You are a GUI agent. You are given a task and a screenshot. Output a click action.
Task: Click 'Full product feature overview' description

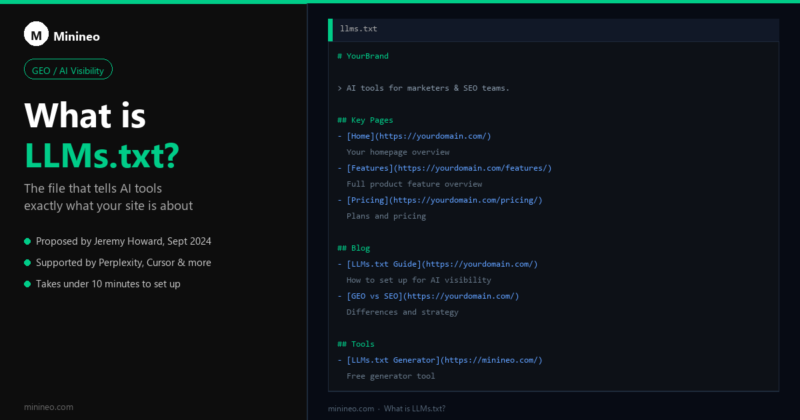[414, 184]
